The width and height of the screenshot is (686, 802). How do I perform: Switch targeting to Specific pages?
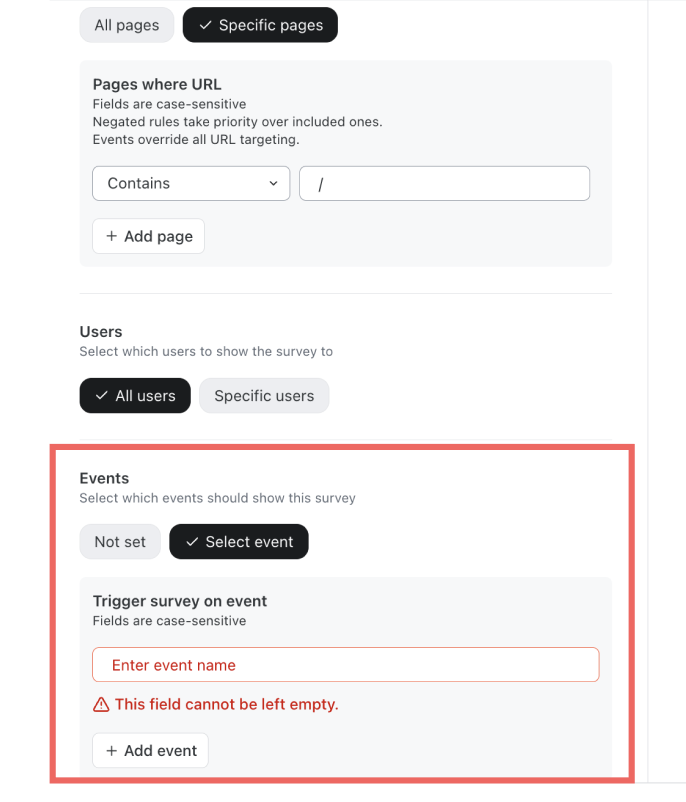(x=260, y=25)
